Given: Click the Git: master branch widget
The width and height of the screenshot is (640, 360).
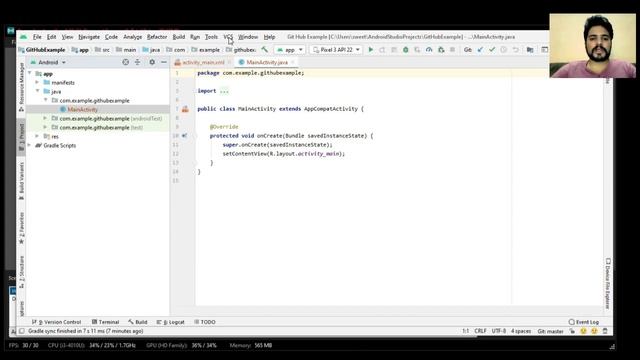Looking at the screenshot, I should [x=550, y=331].
